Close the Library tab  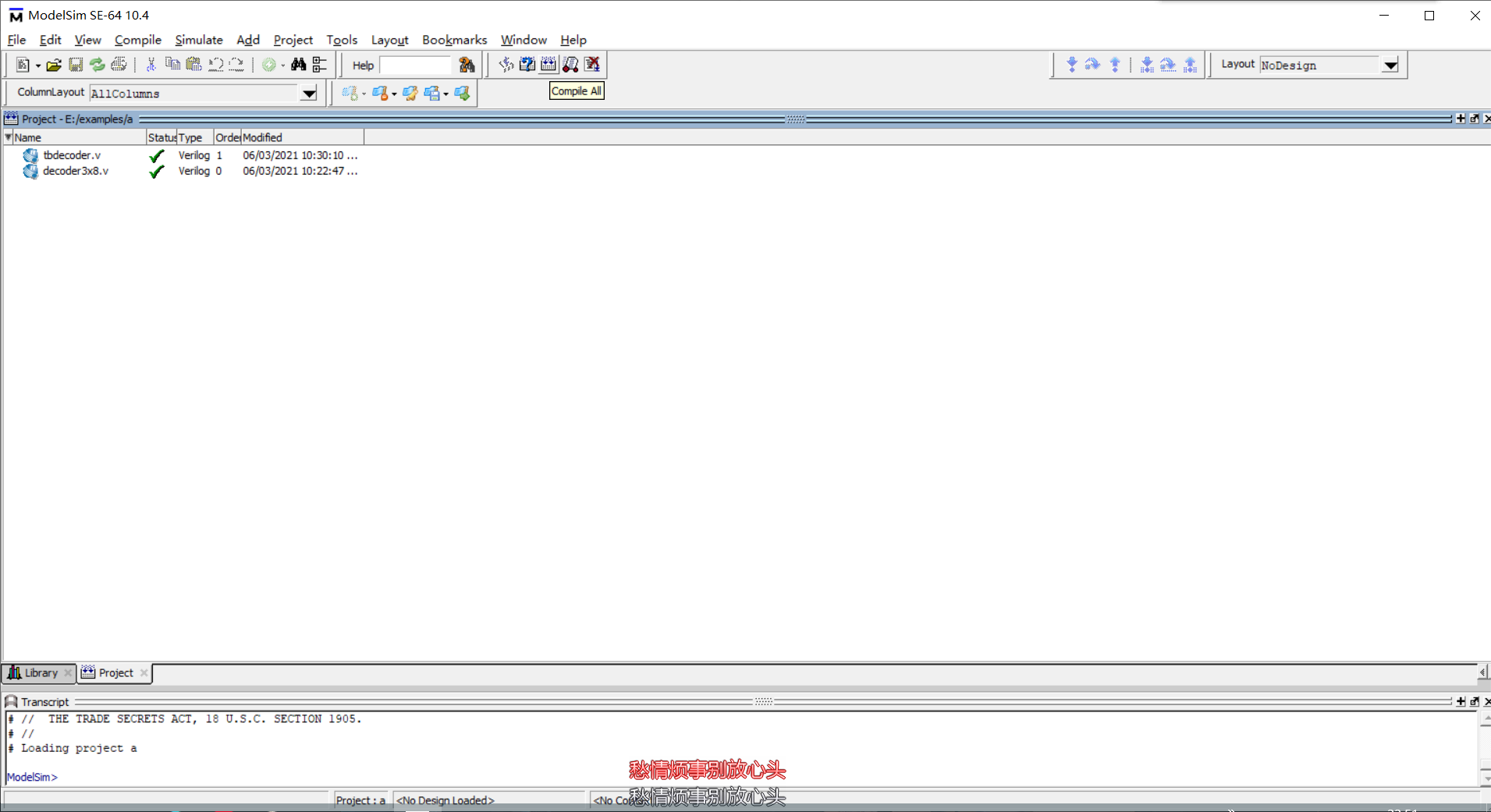[x=68, y=673]
